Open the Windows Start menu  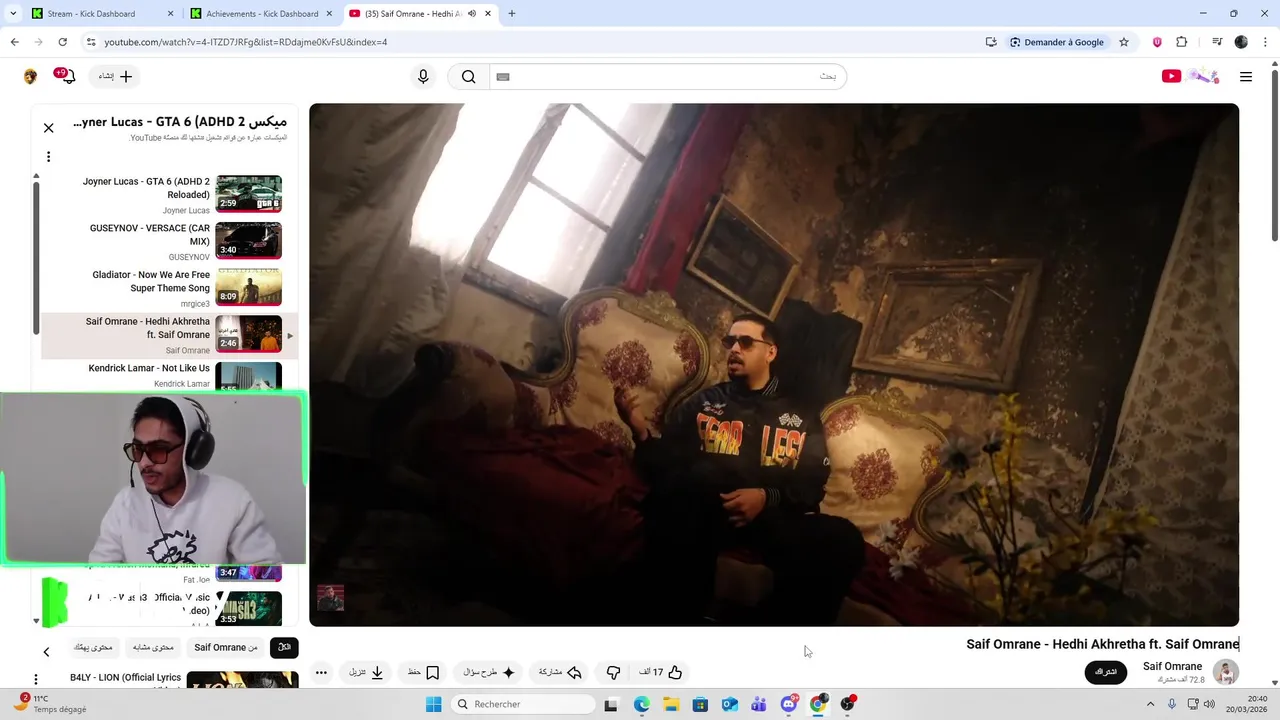tap(433, 704)
